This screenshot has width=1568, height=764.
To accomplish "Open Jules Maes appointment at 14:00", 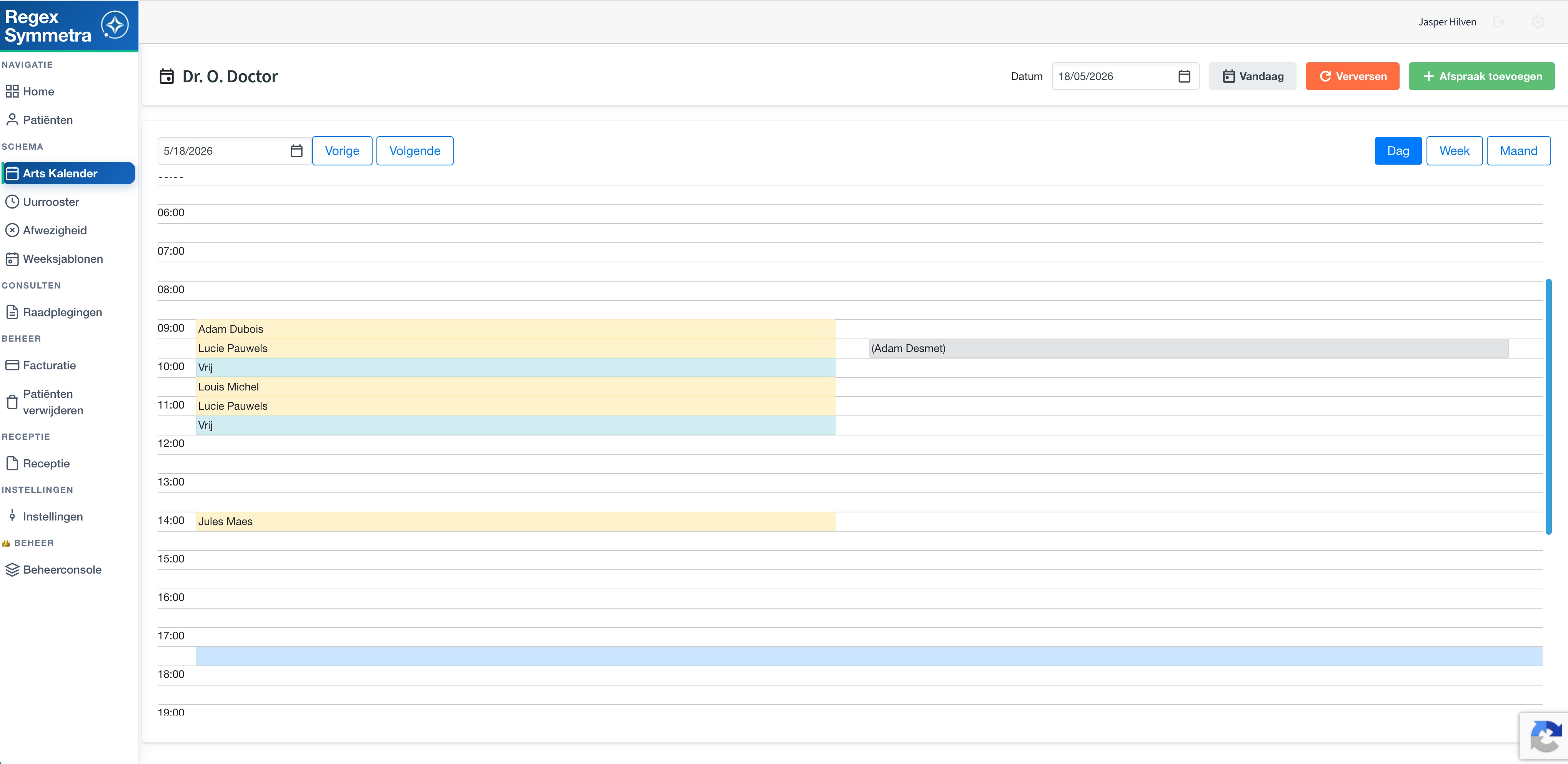I will pyautogui.click(x=516, y=522).
